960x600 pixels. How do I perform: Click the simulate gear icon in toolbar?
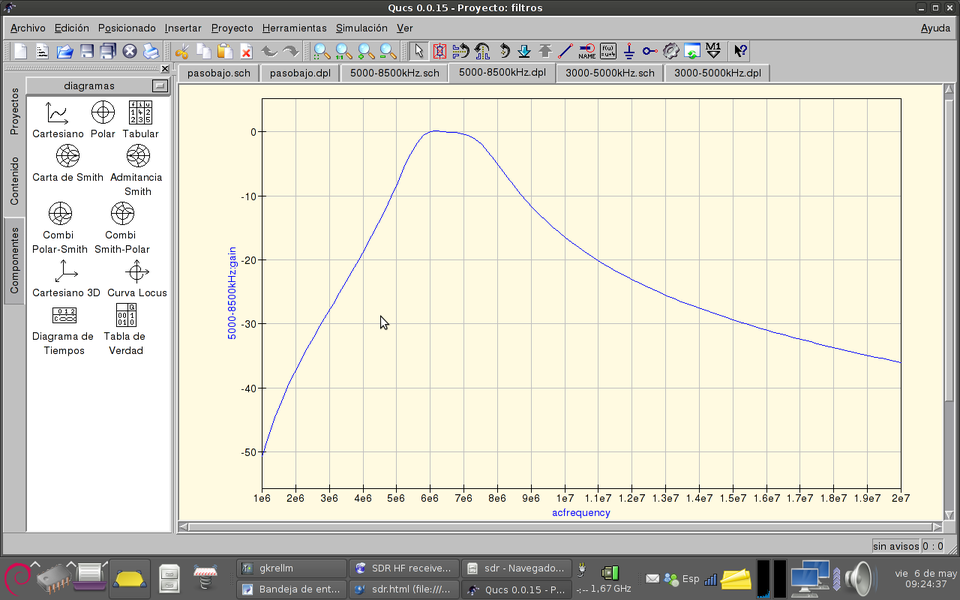point(671,51)
